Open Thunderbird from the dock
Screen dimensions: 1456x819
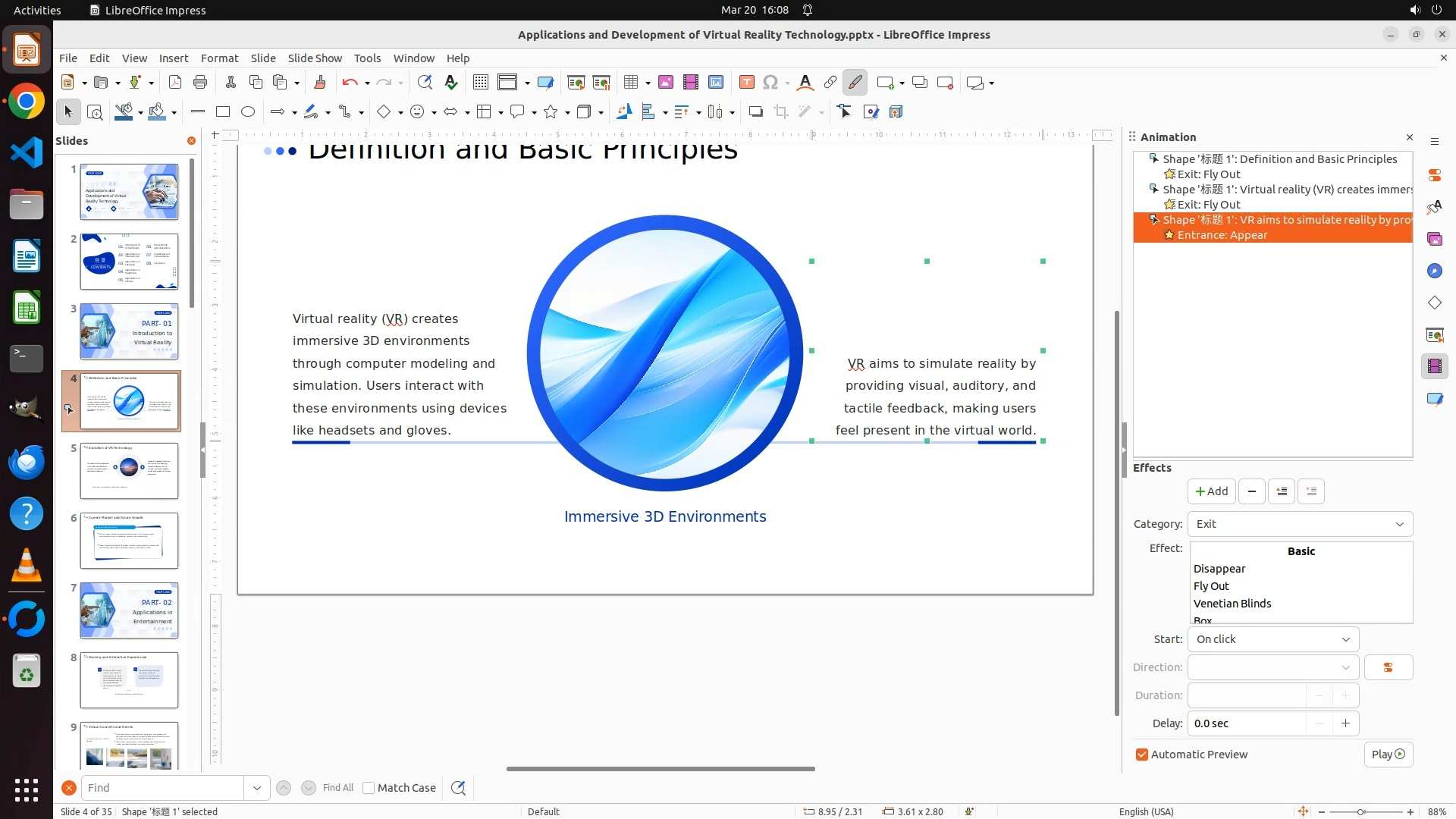click(27, 462)
